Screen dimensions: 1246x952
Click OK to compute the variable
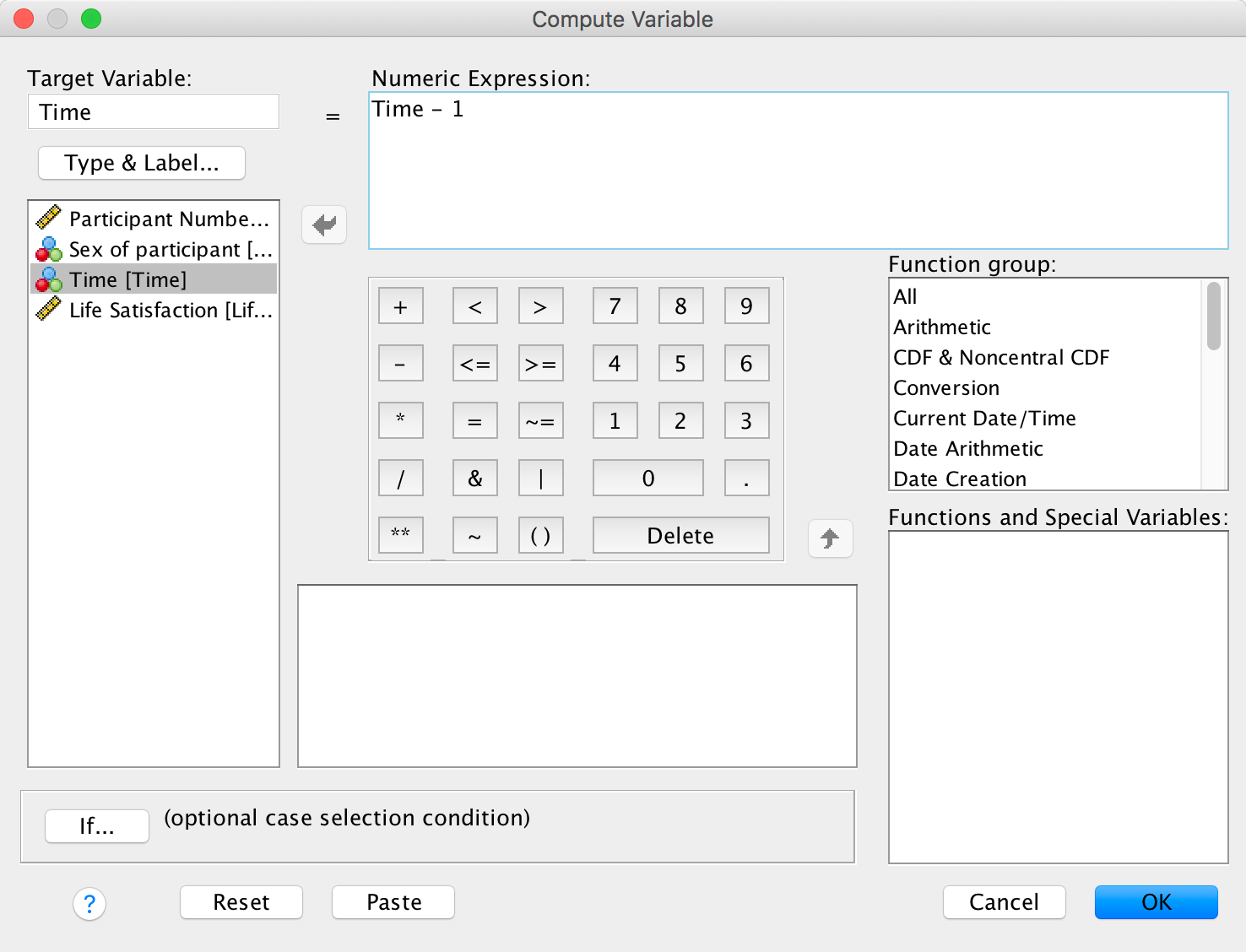(x=1156, y=902)
